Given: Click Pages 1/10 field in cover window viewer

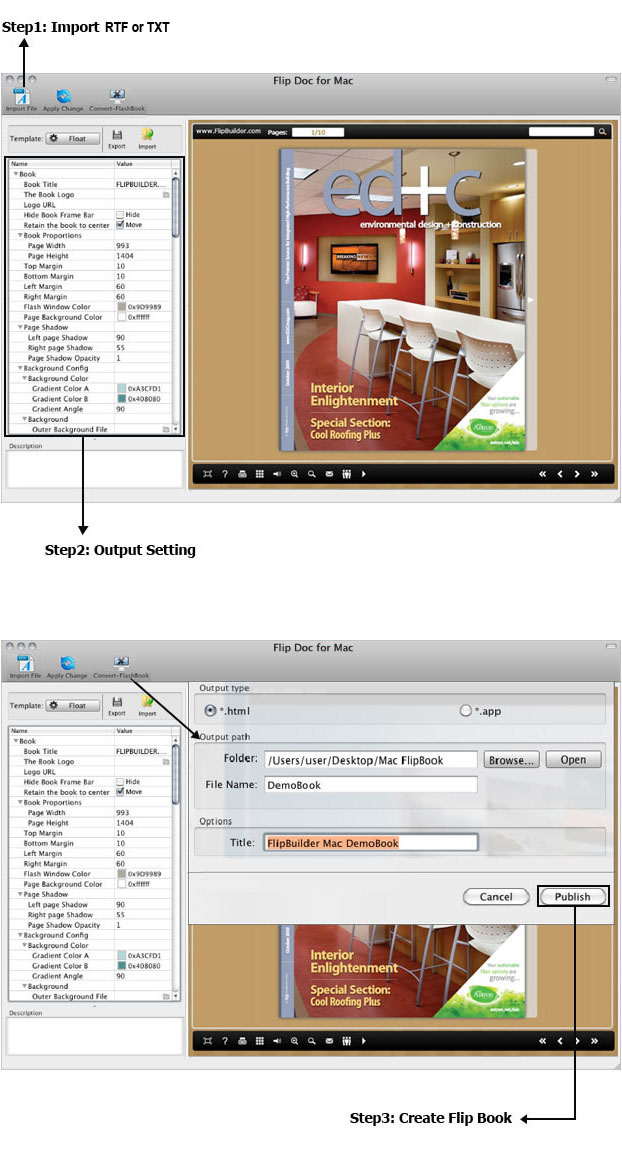Looking at the screenshot, I should (x=318, y=132).
